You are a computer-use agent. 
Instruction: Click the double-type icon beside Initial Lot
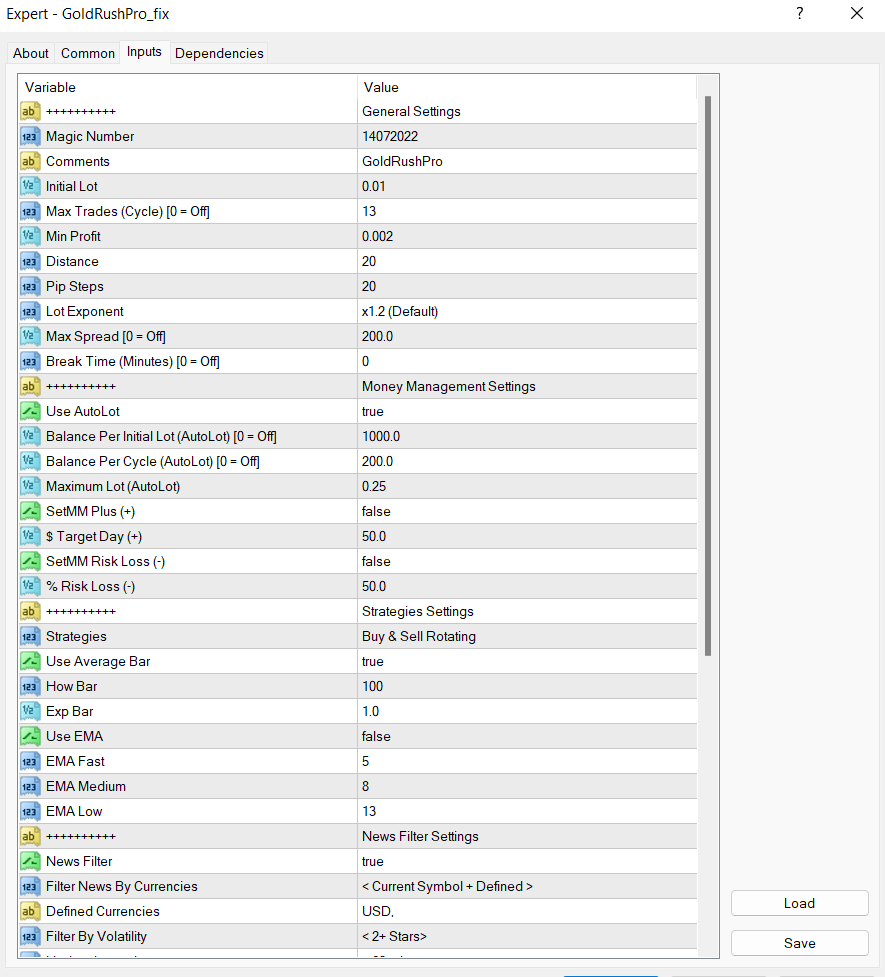pyautogui.click(x=30, y=186)
